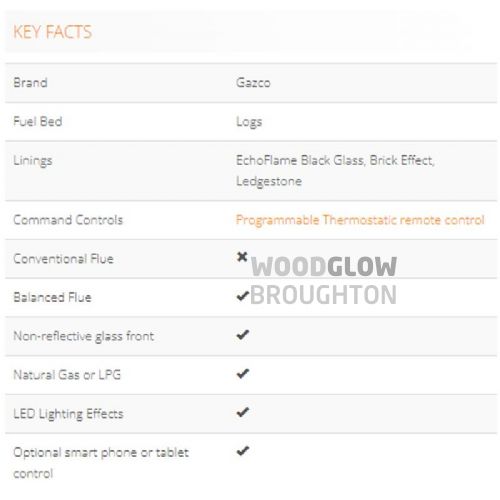Select the Brand row label
Image resolution: width=500 pixels, height=500 pixels.
30,83
